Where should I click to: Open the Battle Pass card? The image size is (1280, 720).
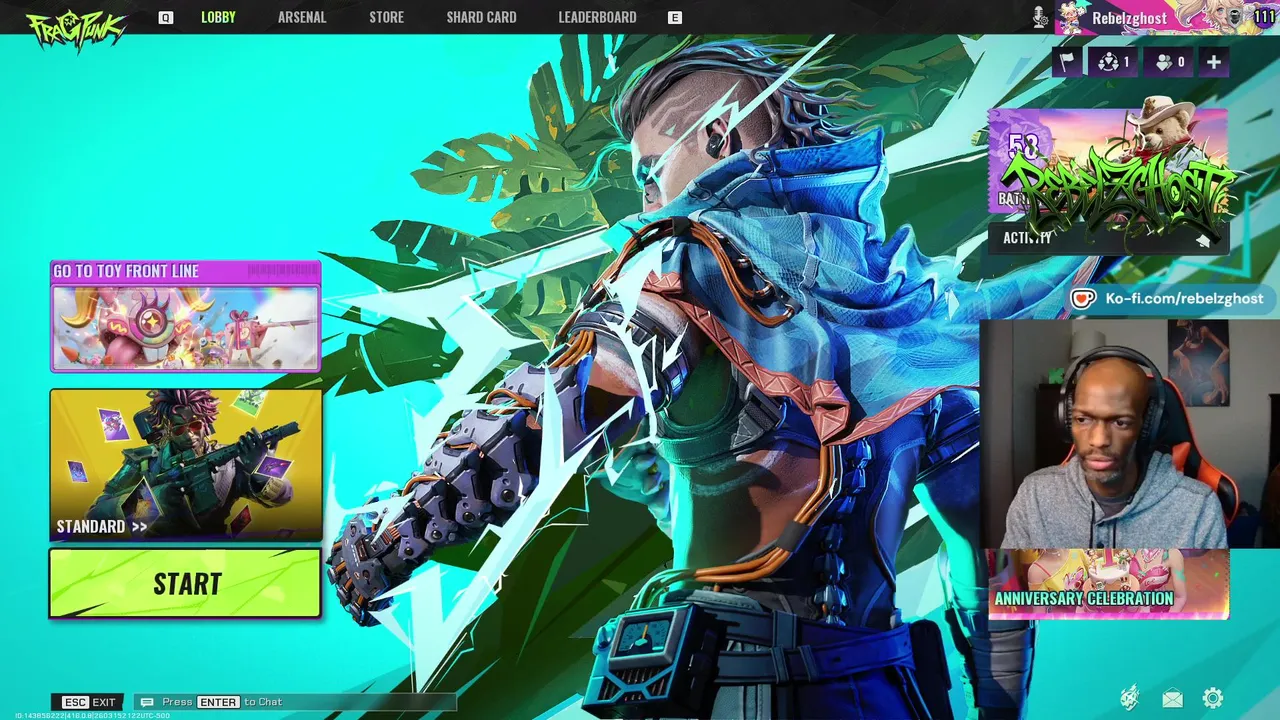pyautogui.click(x=1108, y=162)
